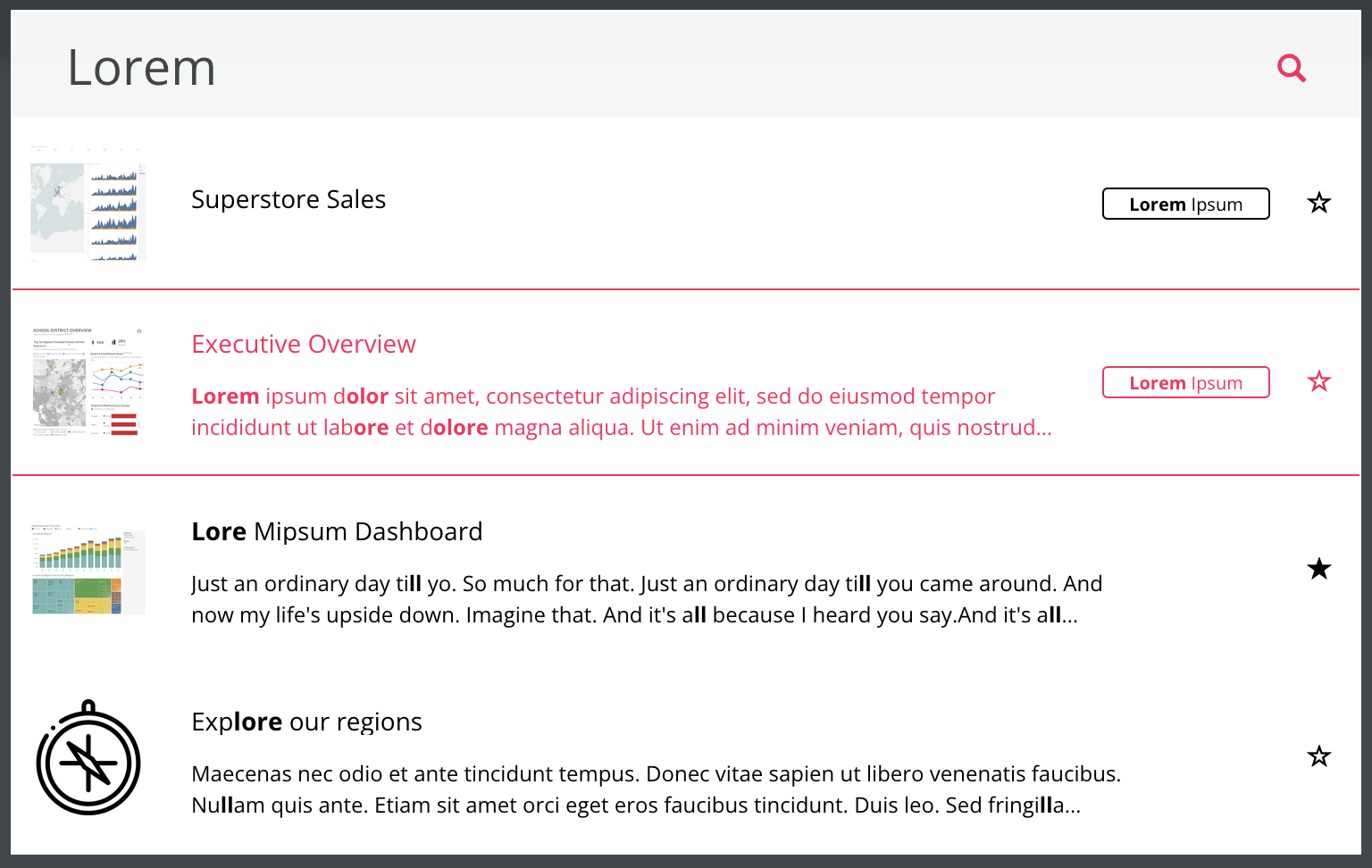Open the Explore our regions title
Screen dimensions: 1372x868
306,722
